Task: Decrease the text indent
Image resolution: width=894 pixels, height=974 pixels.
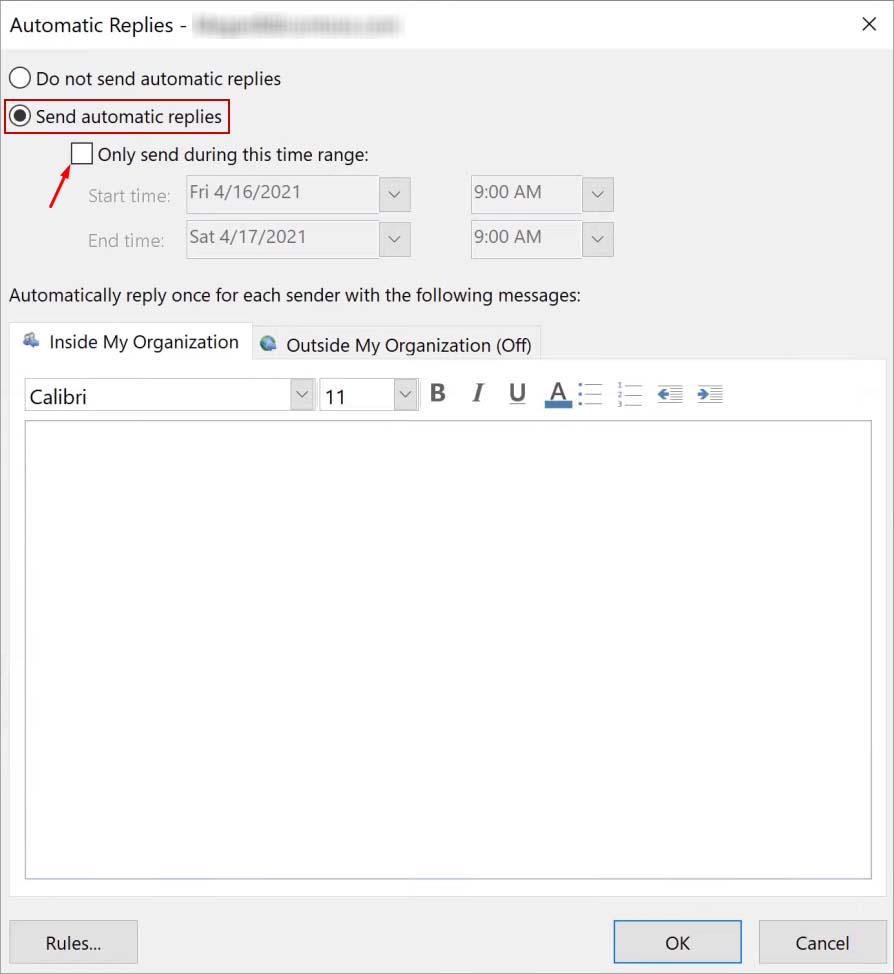Action: pos(670,394)
